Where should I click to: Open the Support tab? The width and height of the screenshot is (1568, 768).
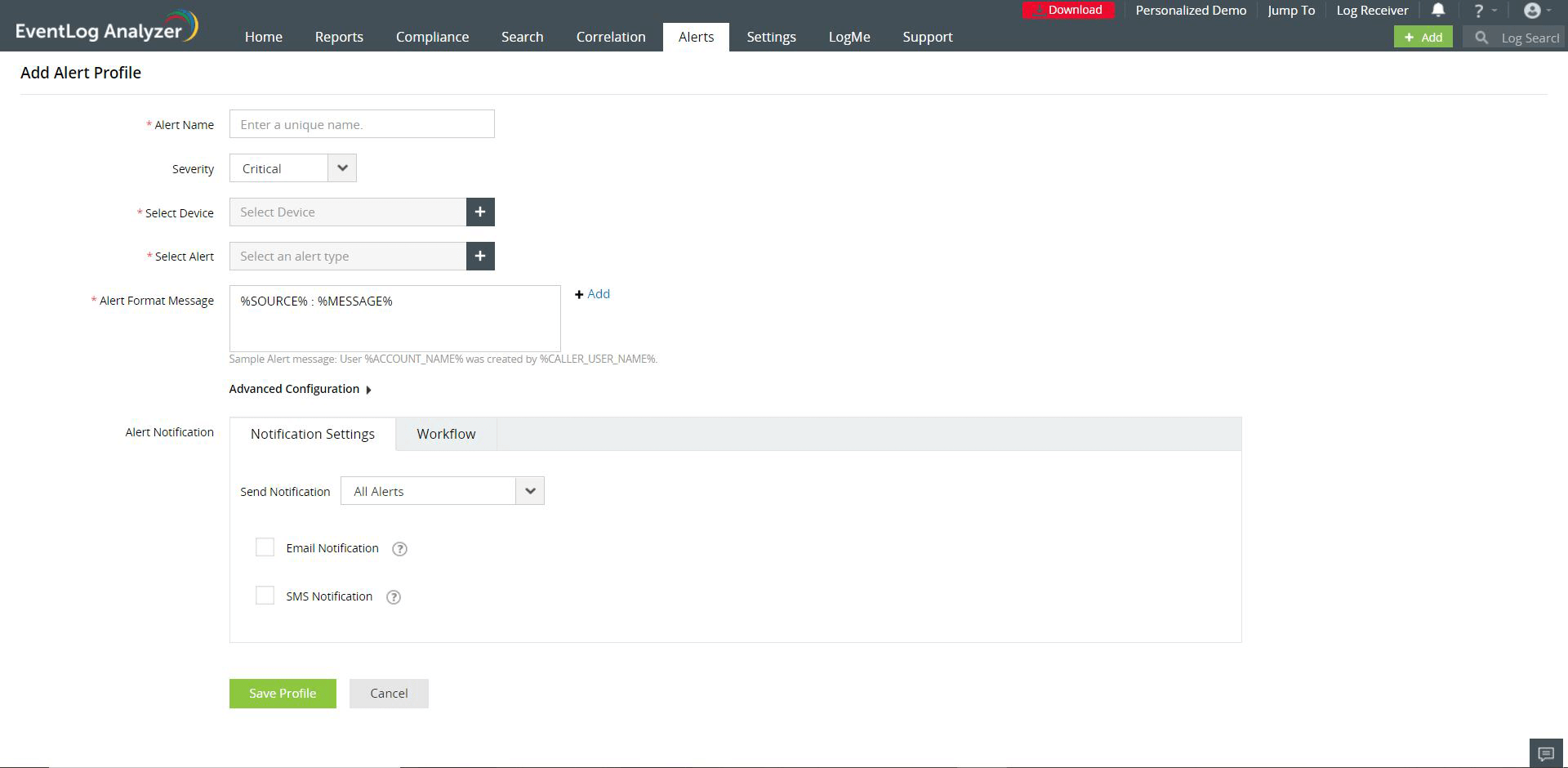928,37
